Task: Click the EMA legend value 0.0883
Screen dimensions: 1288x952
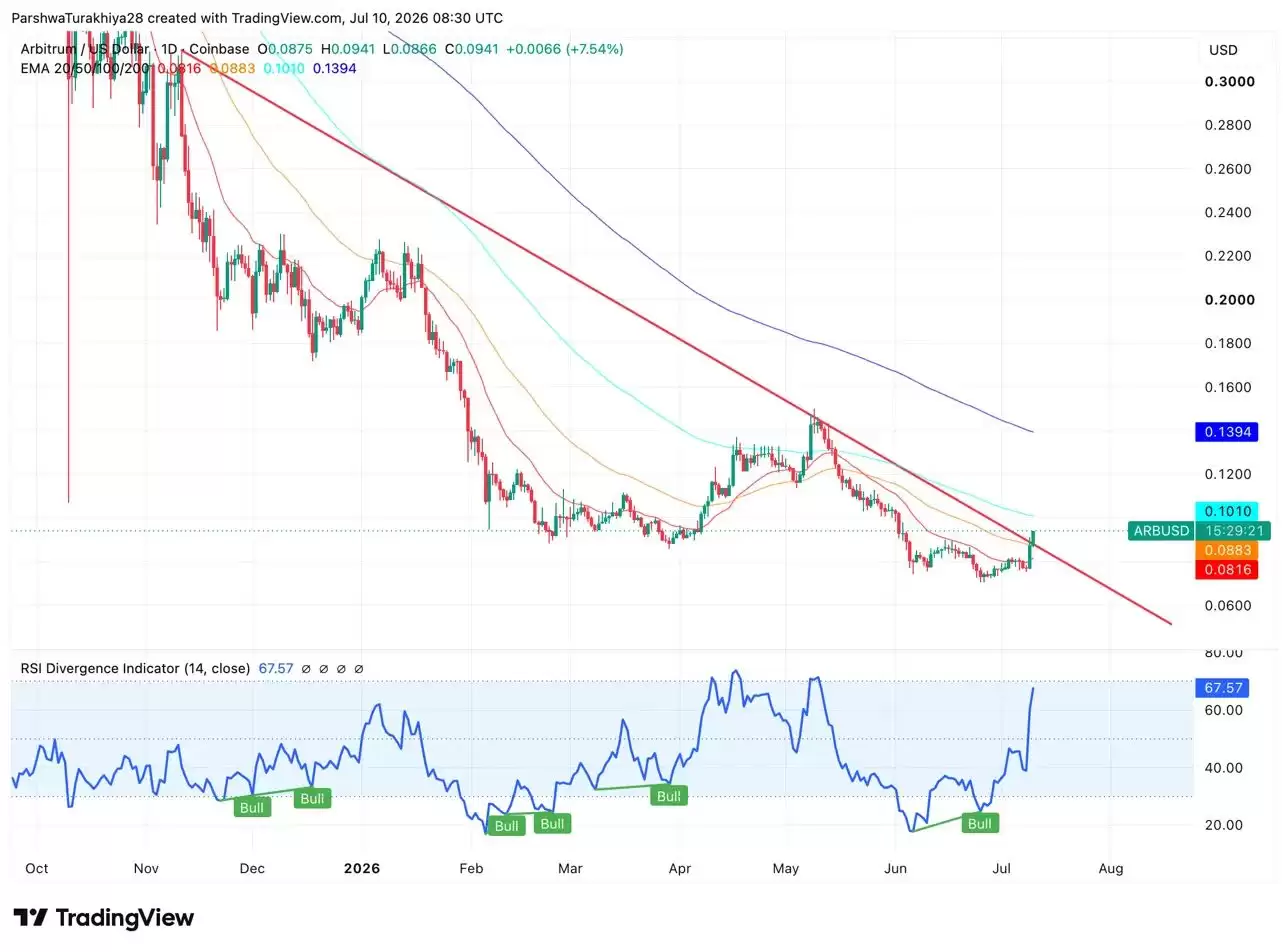Action: click(x=231, y=68)
